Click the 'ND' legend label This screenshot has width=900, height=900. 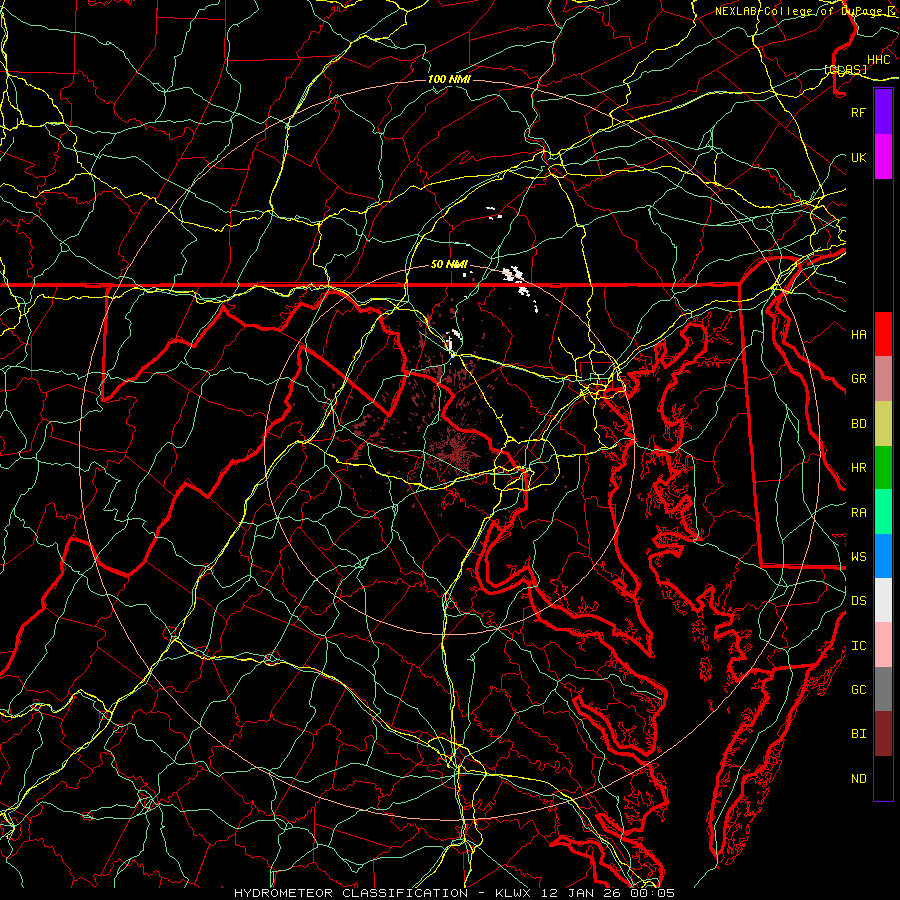(859, 778)
